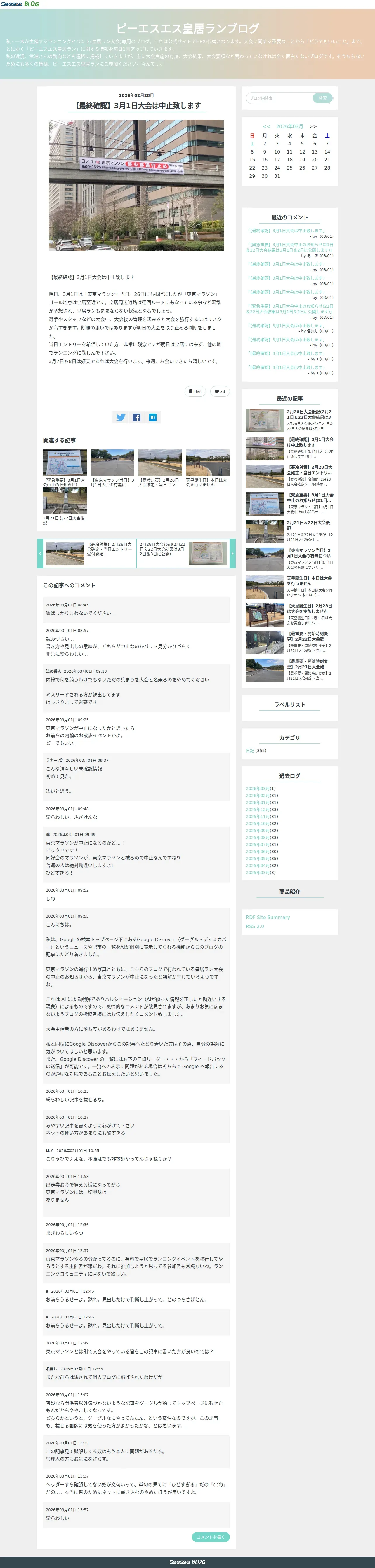This screenshot has width=375, height=1568.
Task: Go to next month in calendar
Action: (x=313, y=127)
